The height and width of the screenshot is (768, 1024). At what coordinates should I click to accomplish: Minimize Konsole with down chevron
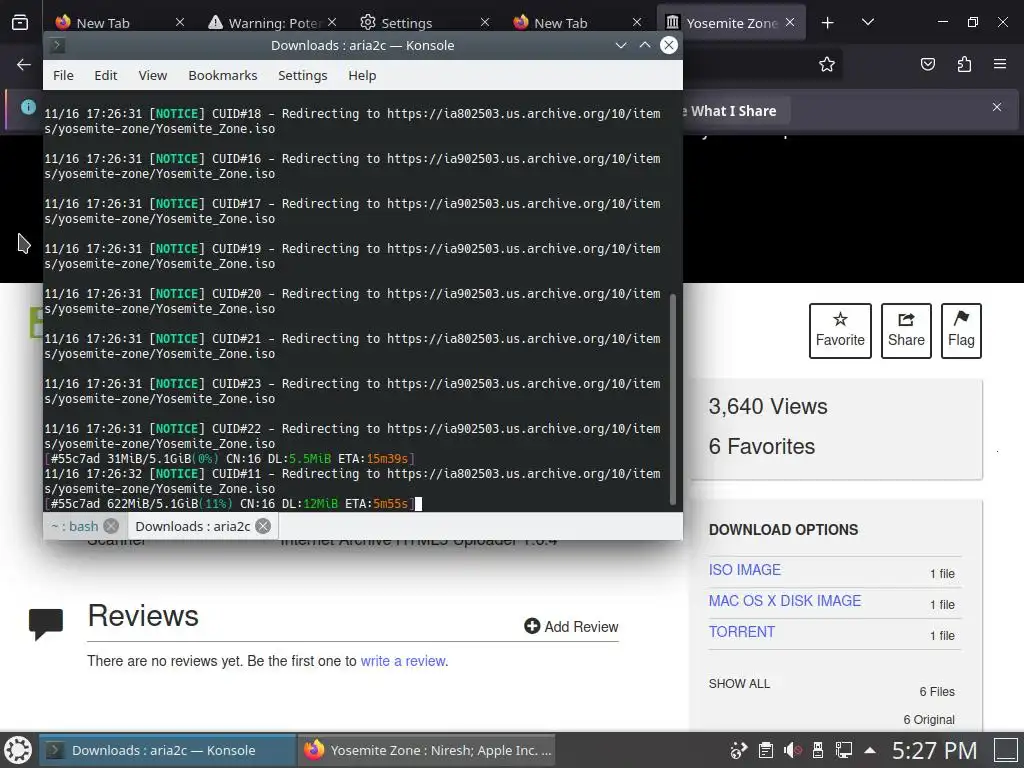pos(621,45)
